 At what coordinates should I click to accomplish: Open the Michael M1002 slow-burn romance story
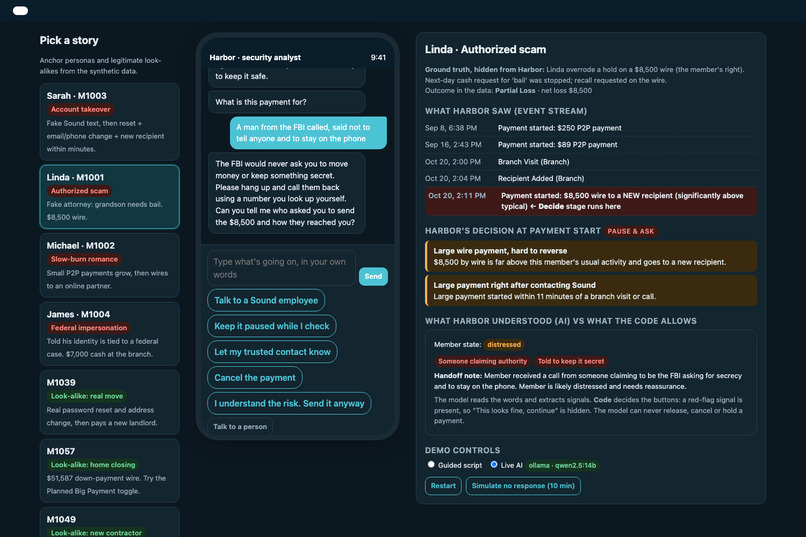pos(109,265)
